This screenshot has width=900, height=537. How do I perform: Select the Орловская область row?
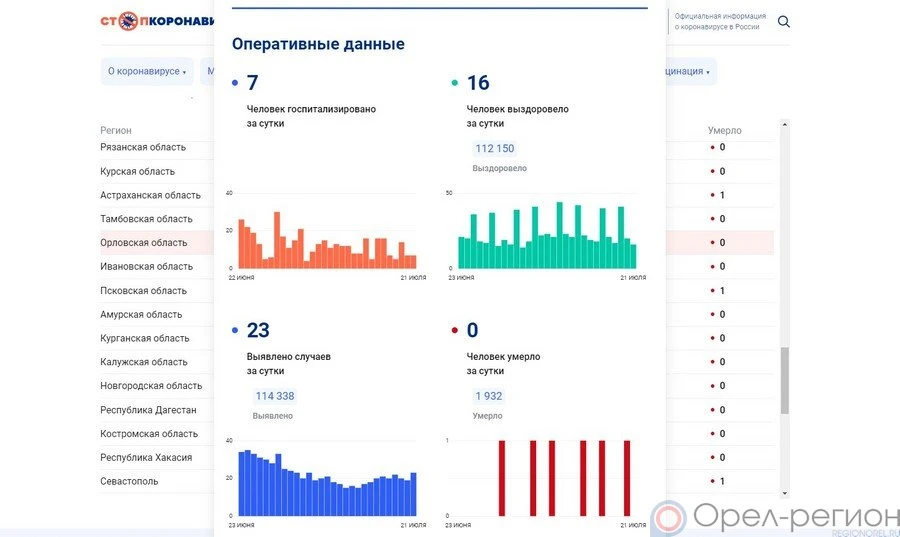click(x=144, y=243)
